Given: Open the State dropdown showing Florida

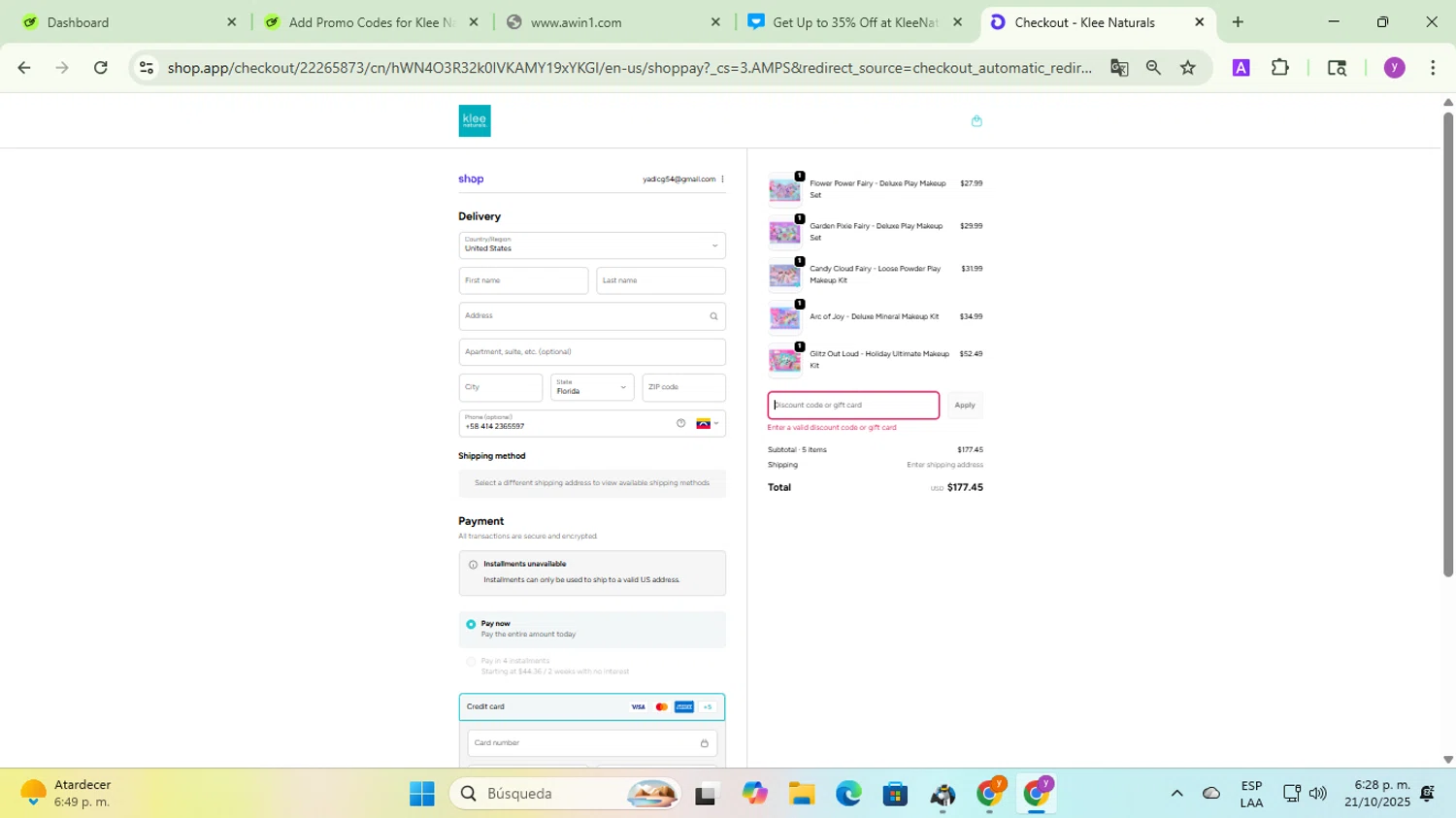Looking at the screenshot, I should [592, 388].
